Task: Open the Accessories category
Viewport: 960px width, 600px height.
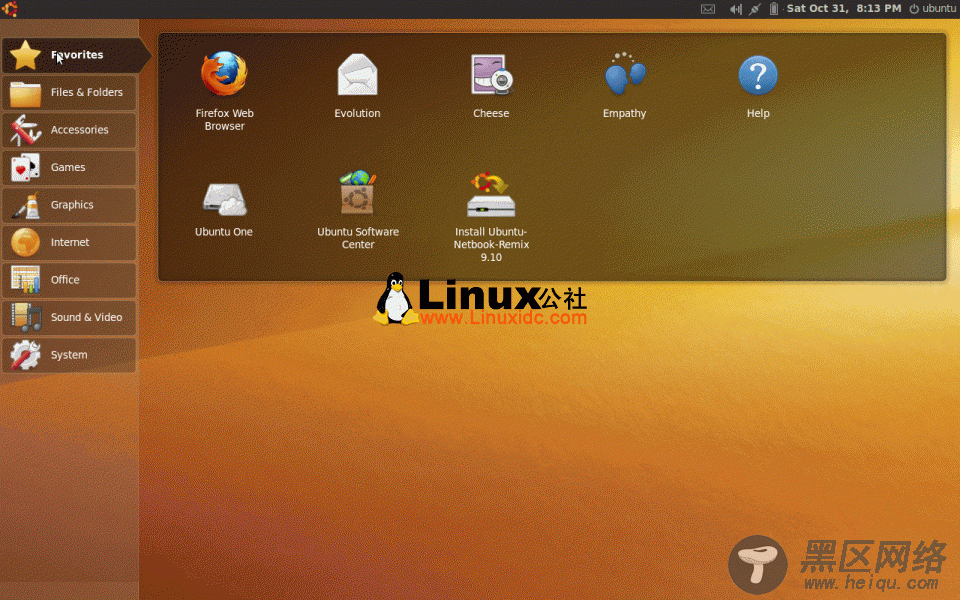Action: pyautogui.click(x=69, y=130)
